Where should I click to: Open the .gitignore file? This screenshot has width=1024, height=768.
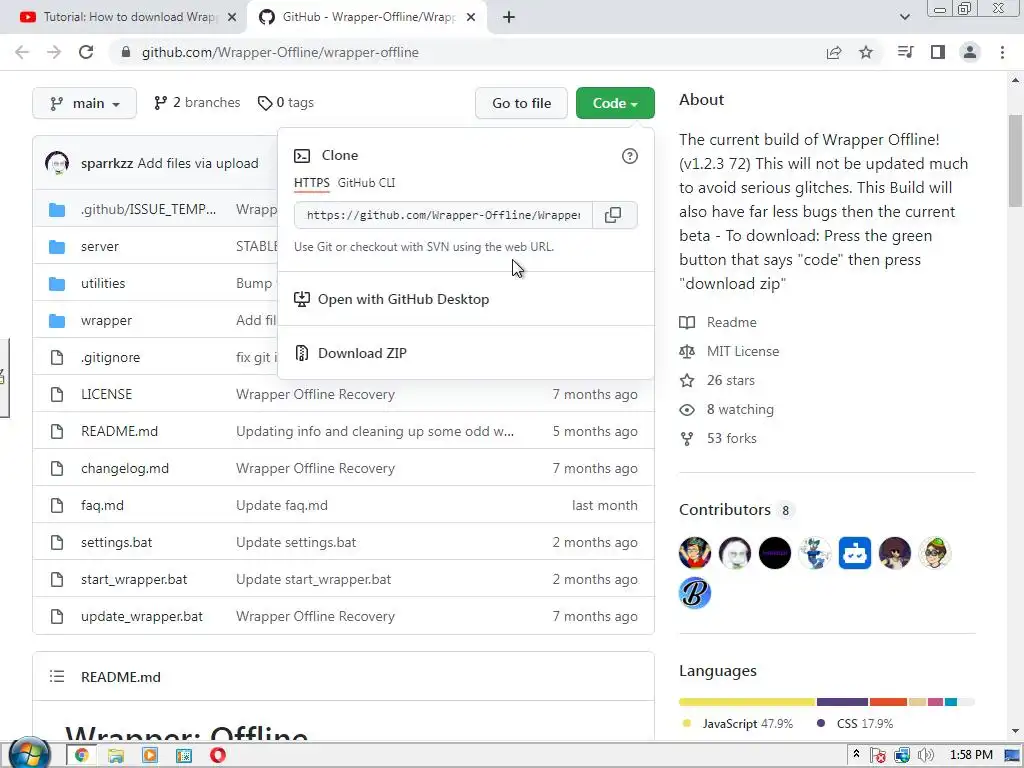click(110, 357)
